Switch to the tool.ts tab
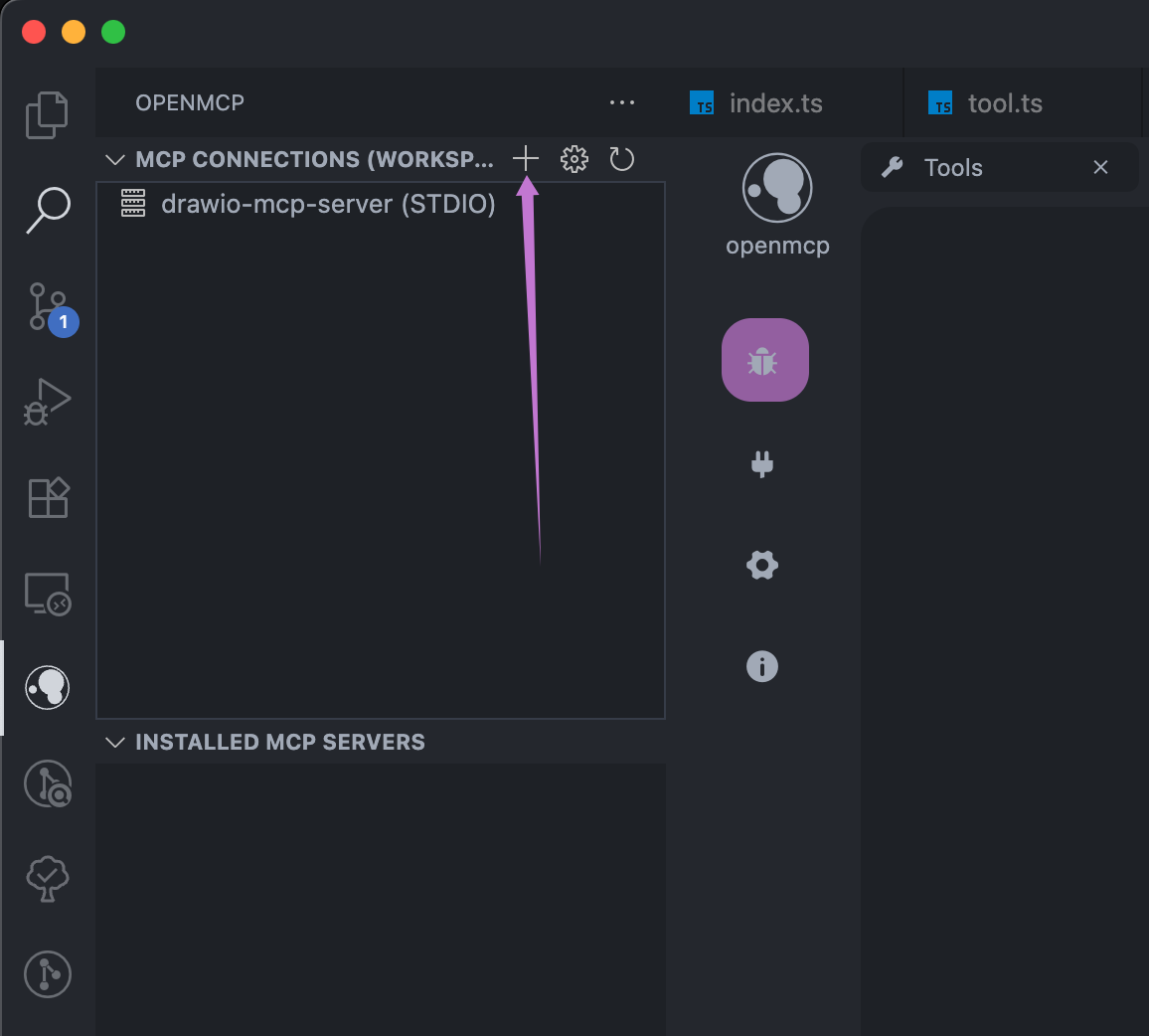 click(x=1004, y=103)
